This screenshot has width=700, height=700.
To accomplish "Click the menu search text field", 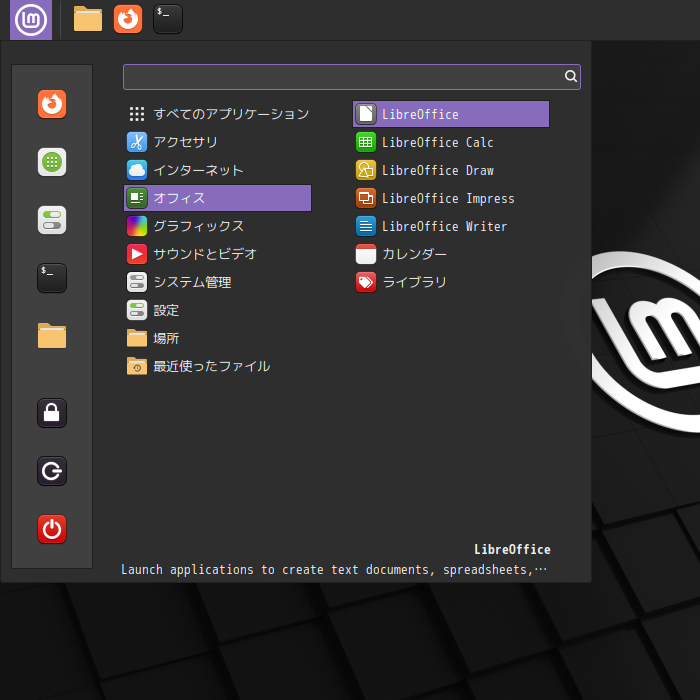I will 342,76.
